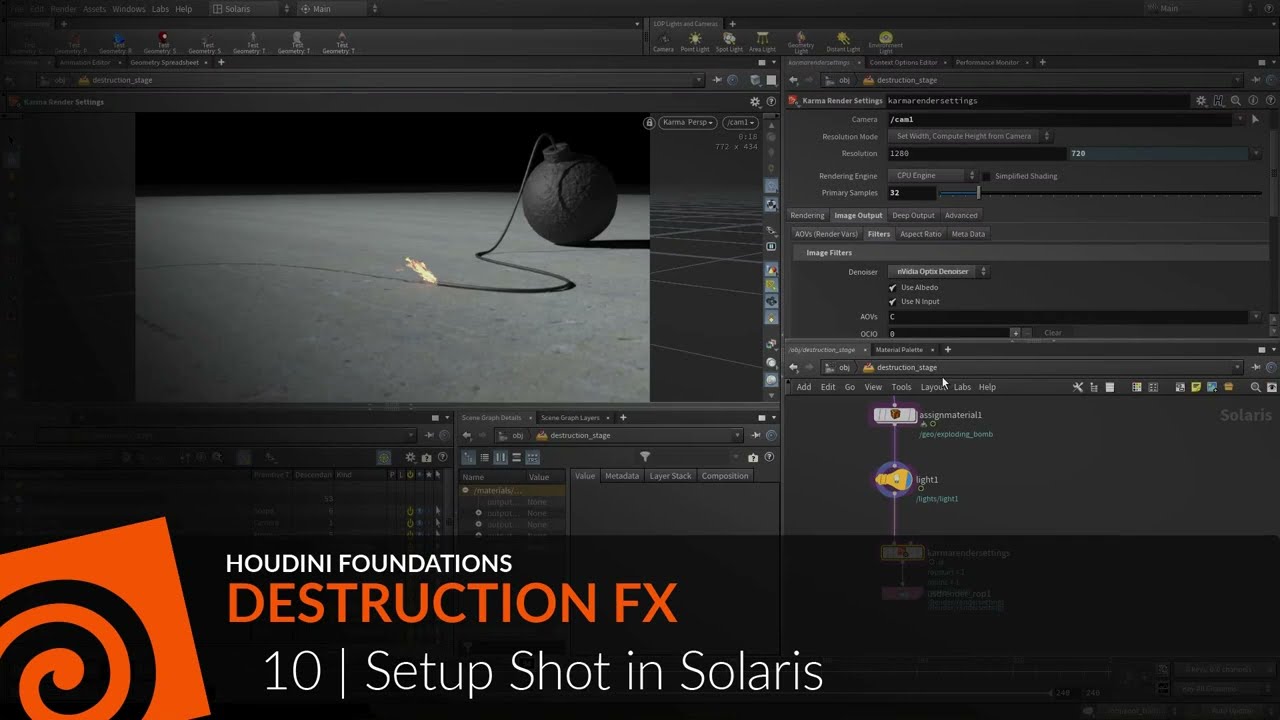Open the network editor View menu
Viewport: 1280px width, 720px height.
(x=873, y=387)
